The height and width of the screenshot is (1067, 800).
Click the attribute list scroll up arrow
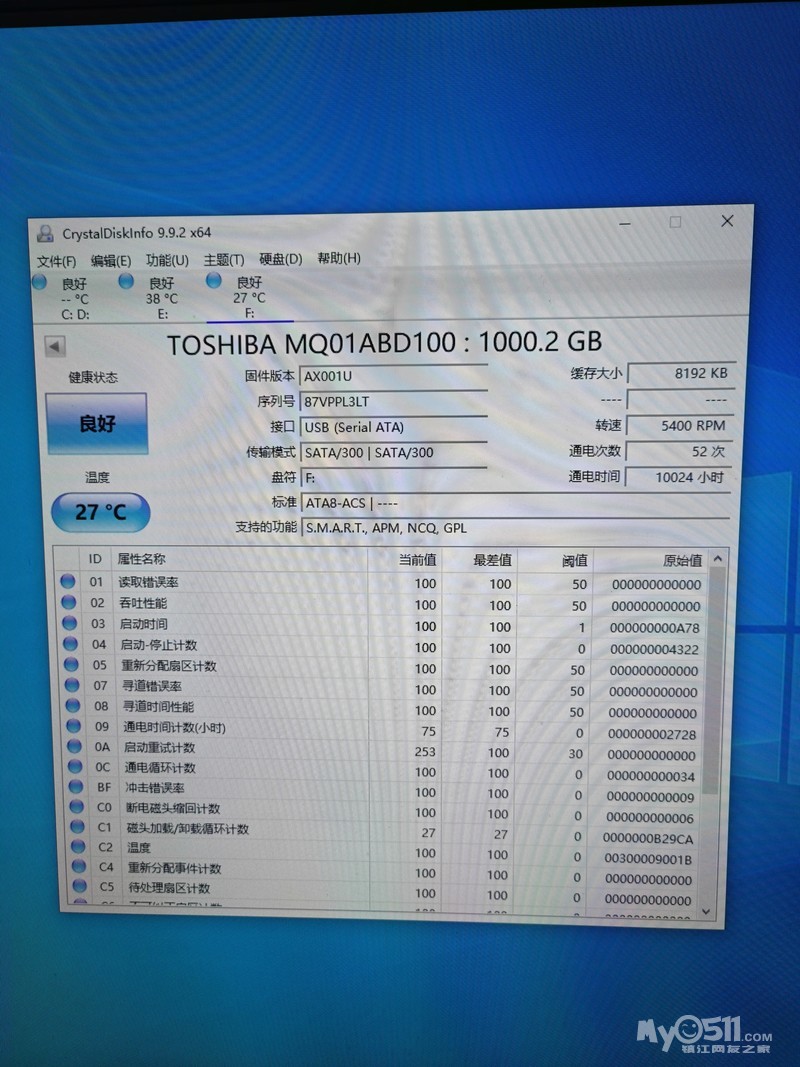pyautogui.click(x=718, y=559)
